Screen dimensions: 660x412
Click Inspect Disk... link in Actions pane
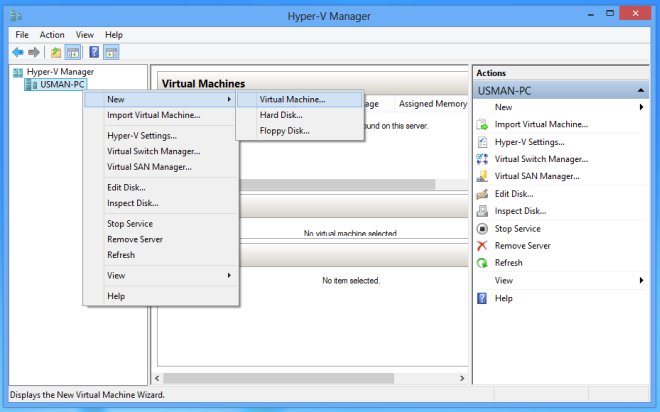[x=520, y=211]
